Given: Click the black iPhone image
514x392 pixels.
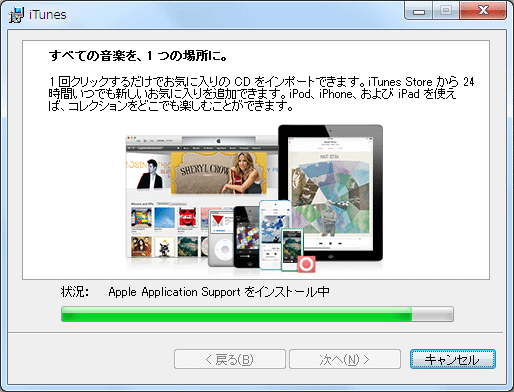Looking at the screenshot, I should click(247, 237).
